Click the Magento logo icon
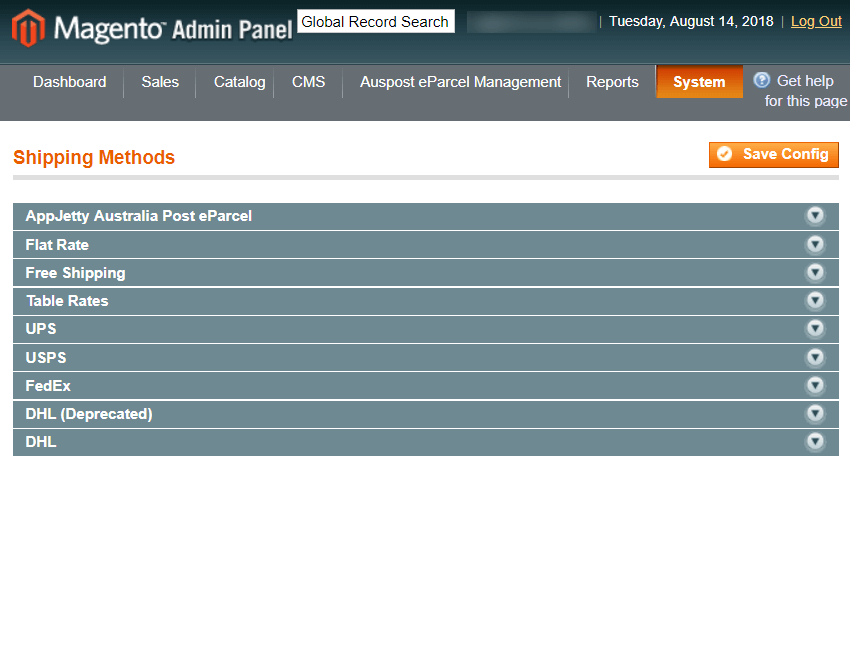The height and width of the screenshot is (650, 850). (x=28, y=28)
